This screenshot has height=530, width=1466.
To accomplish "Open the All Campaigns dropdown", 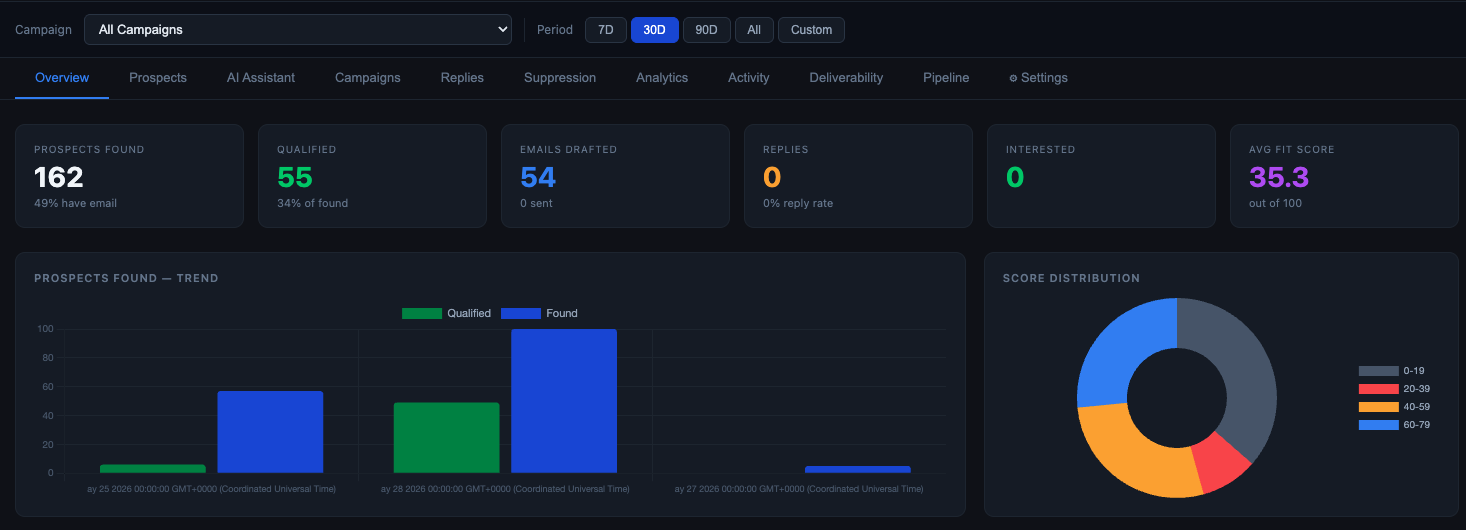I will tap(298, 30).
